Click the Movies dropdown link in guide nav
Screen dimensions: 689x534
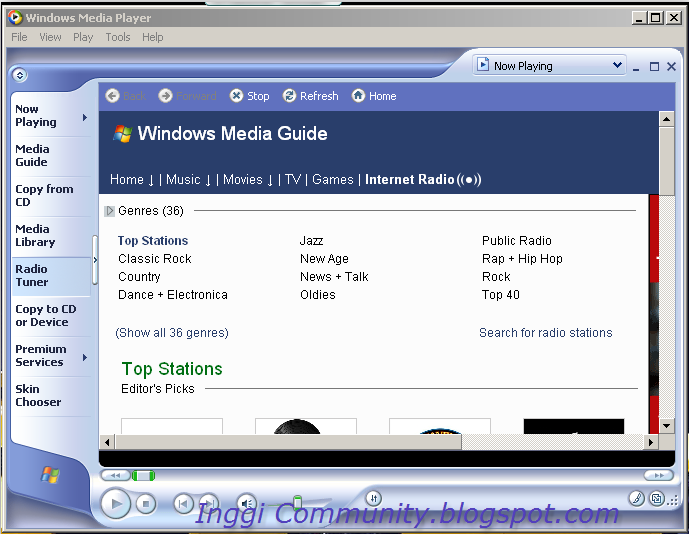point(248,179)
